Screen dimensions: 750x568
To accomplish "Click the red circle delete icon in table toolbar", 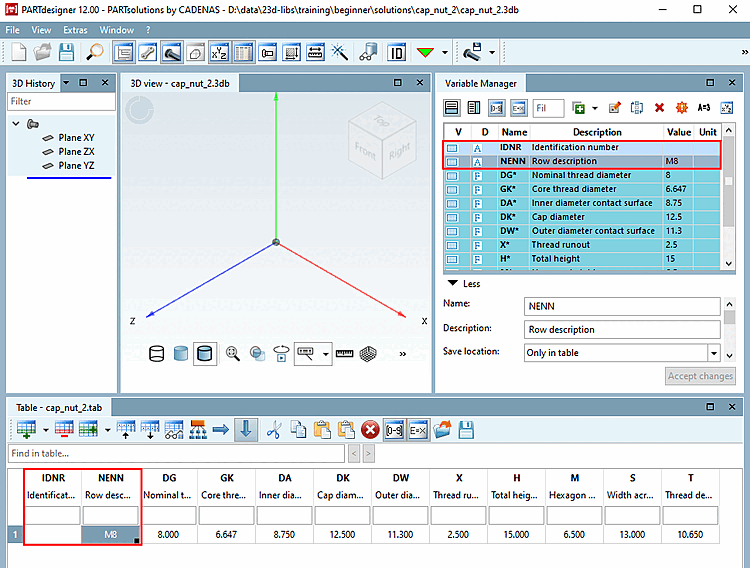I will point(370,429).
